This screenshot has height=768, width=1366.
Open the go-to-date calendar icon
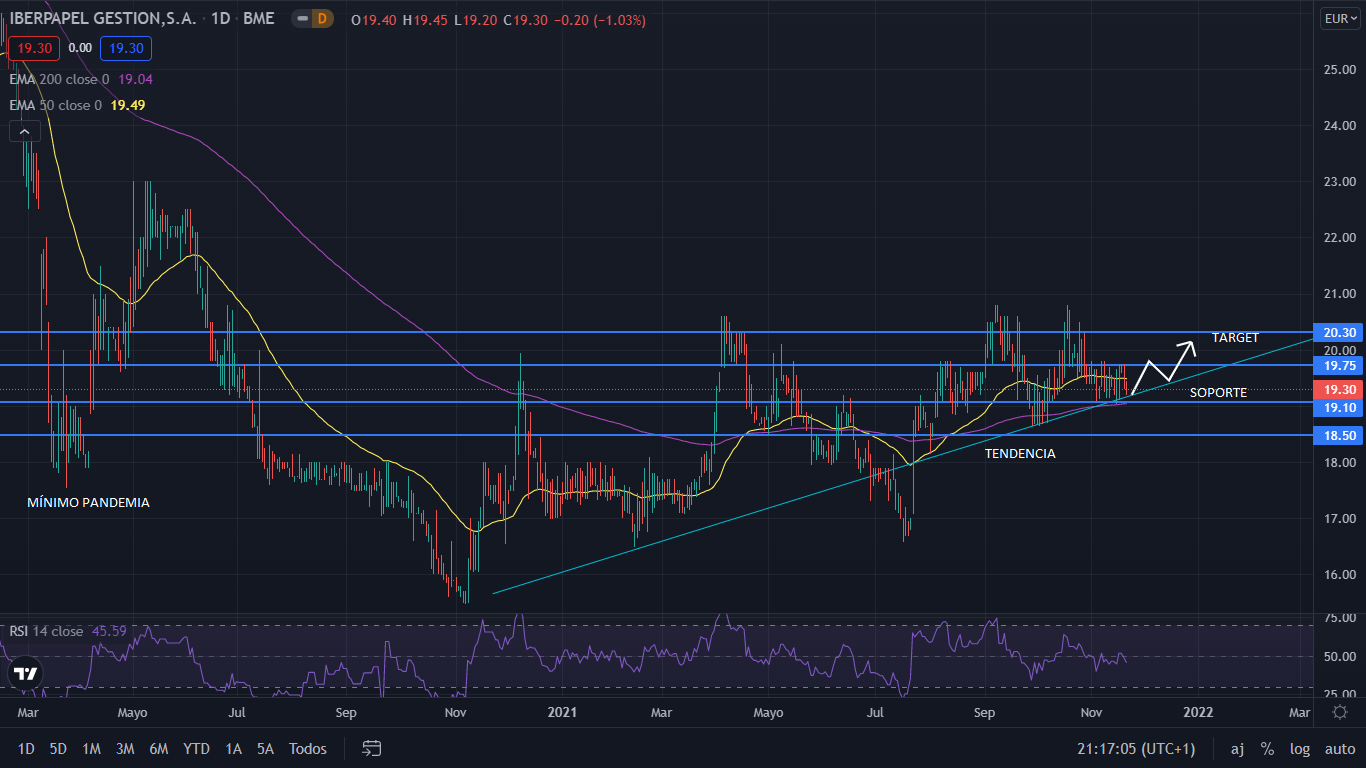(372, 748)
